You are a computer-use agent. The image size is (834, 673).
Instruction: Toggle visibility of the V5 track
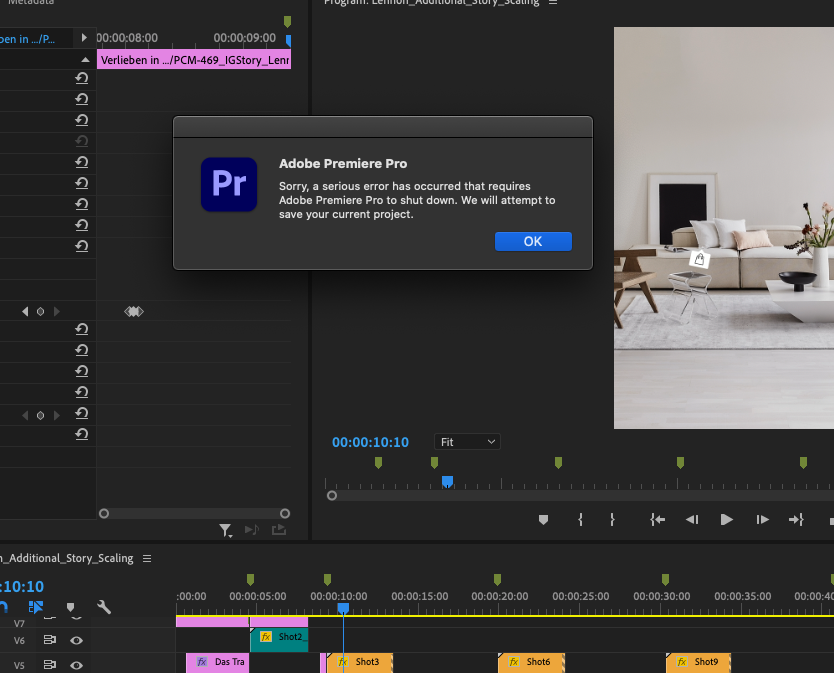point(76,665)
